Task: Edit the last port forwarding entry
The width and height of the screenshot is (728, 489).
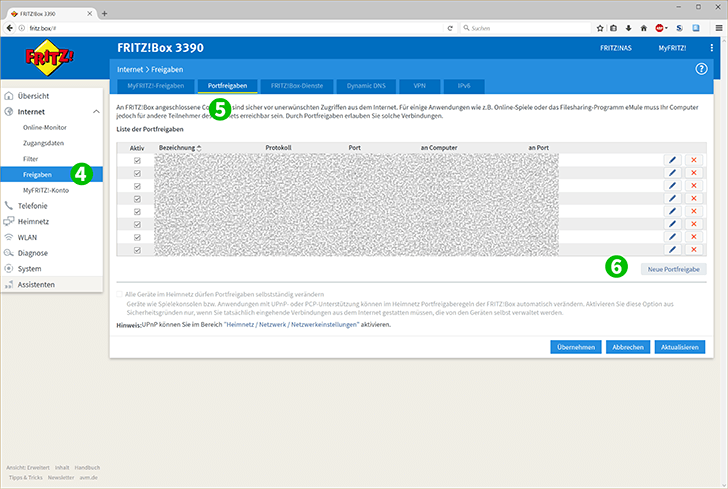Action: coord(672,249)
